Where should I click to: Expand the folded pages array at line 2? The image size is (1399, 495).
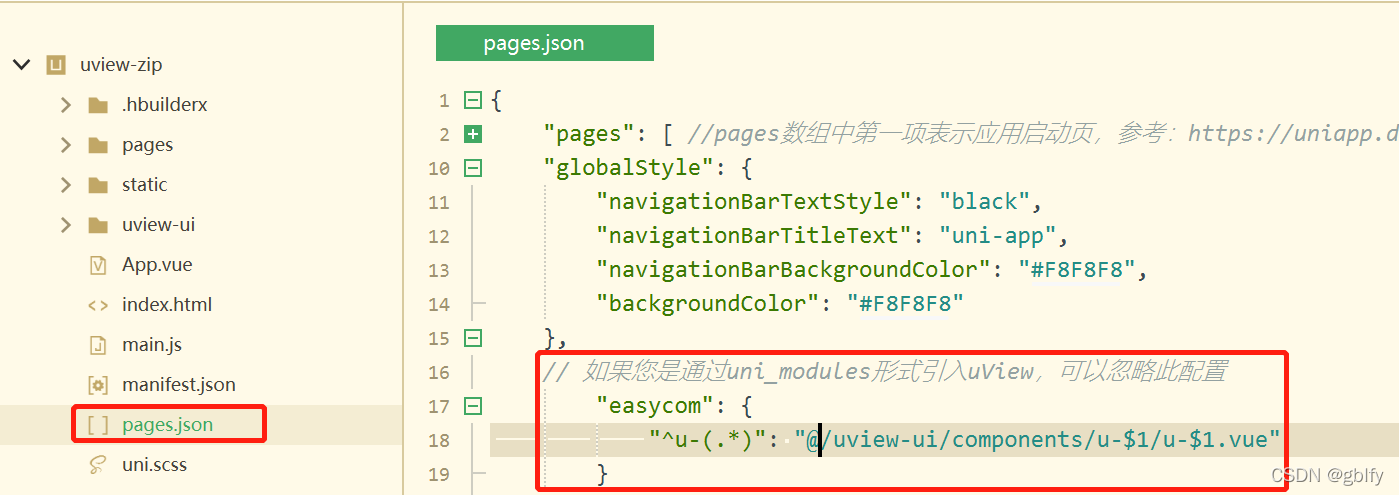[473, 134]
